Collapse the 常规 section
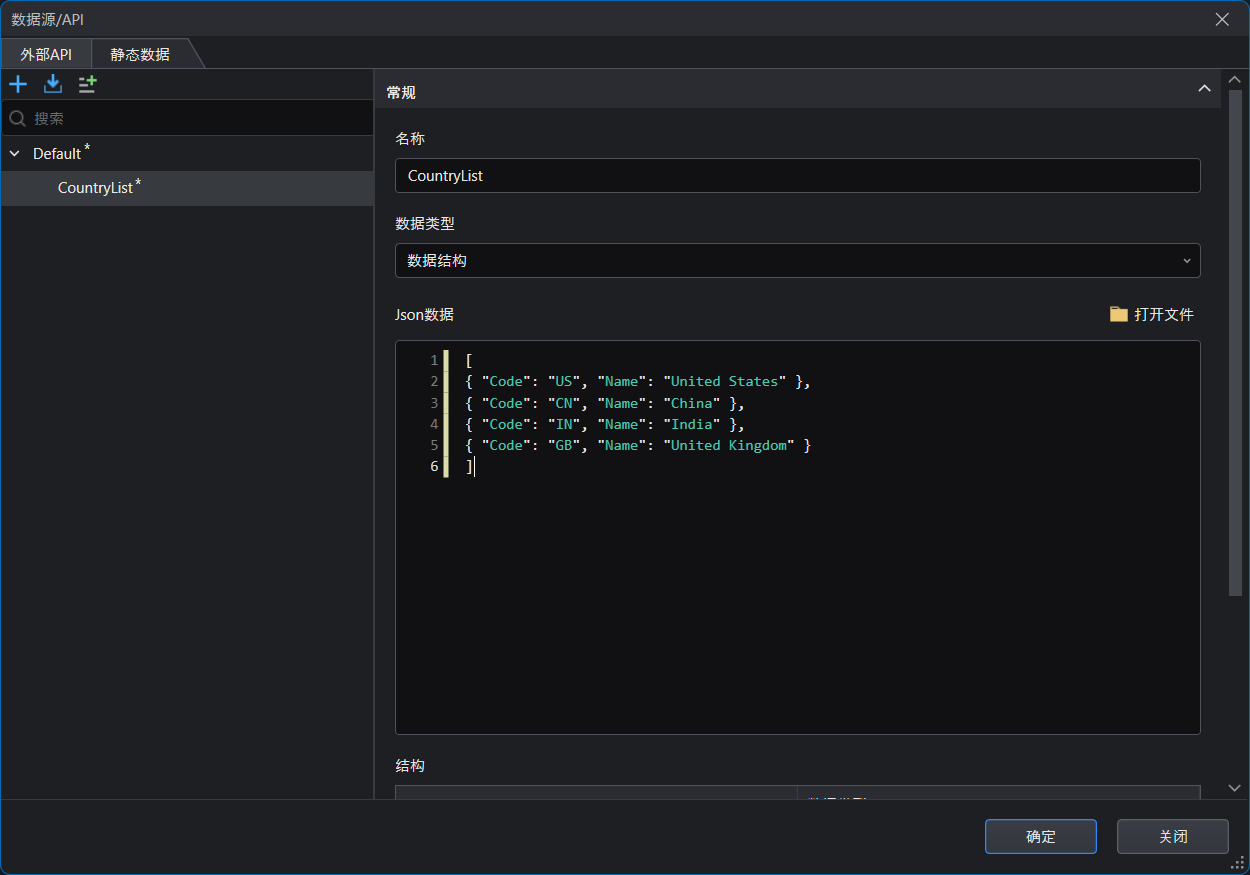Screen dimensions: 1250x875 (x=1204, y=89)
